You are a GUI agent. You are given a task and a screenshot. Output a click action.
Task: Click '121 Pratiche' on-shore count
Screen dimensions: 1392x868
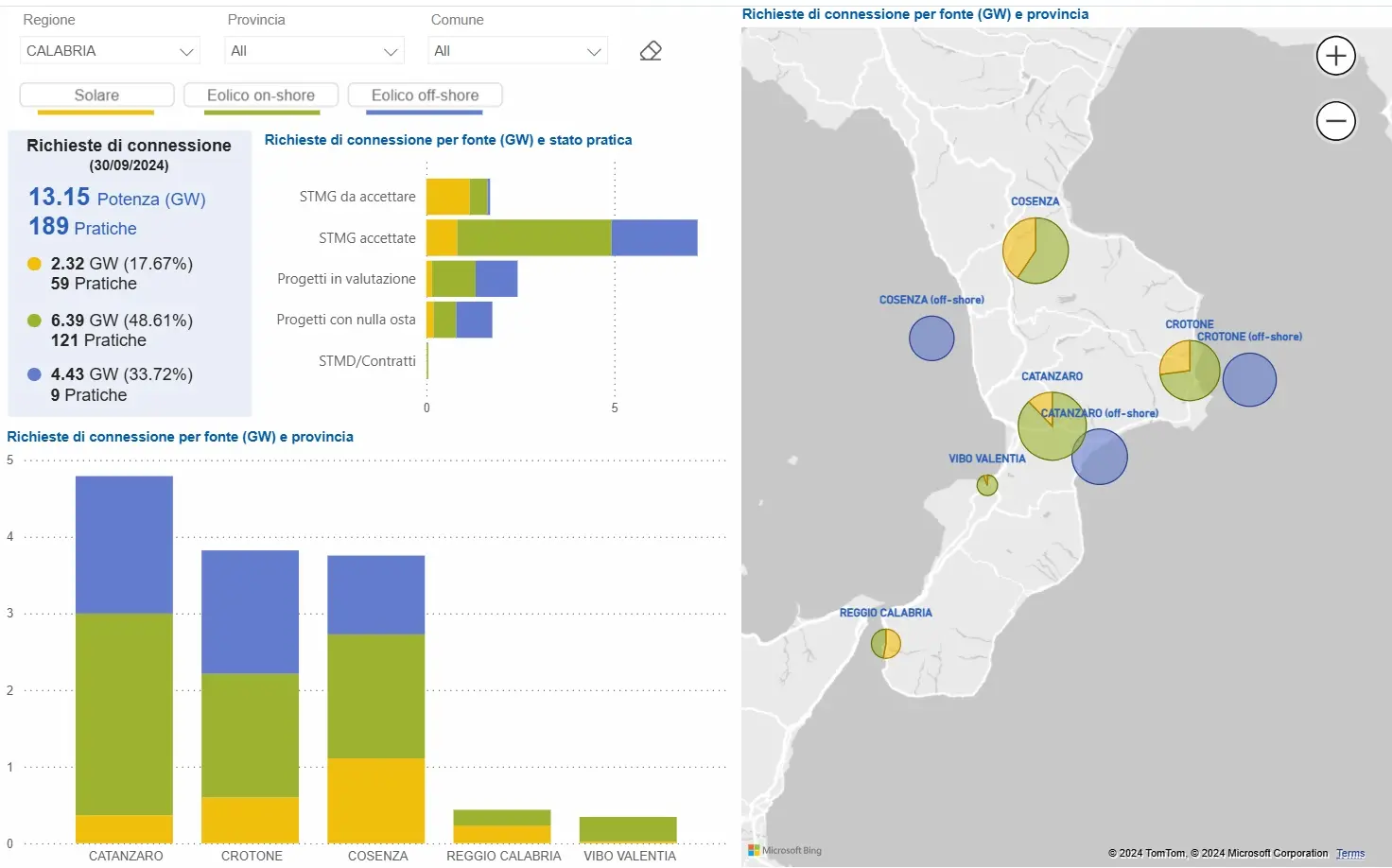(98, 340)
